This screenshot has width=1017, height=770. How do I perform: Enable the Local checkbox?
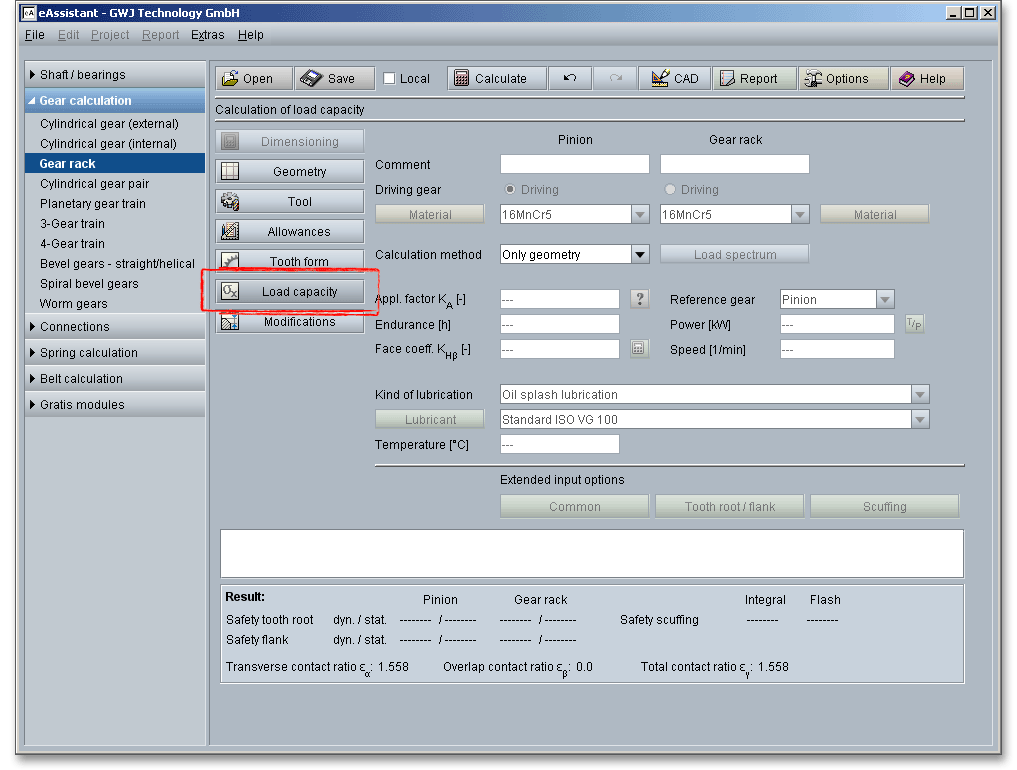click(x=390, y=79)
